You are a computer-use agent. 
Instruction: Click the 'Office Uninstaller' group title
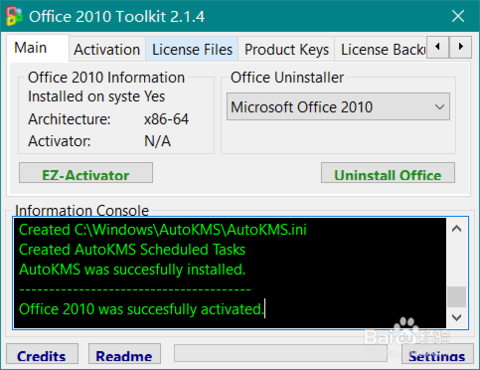click(x=287, y=77)
